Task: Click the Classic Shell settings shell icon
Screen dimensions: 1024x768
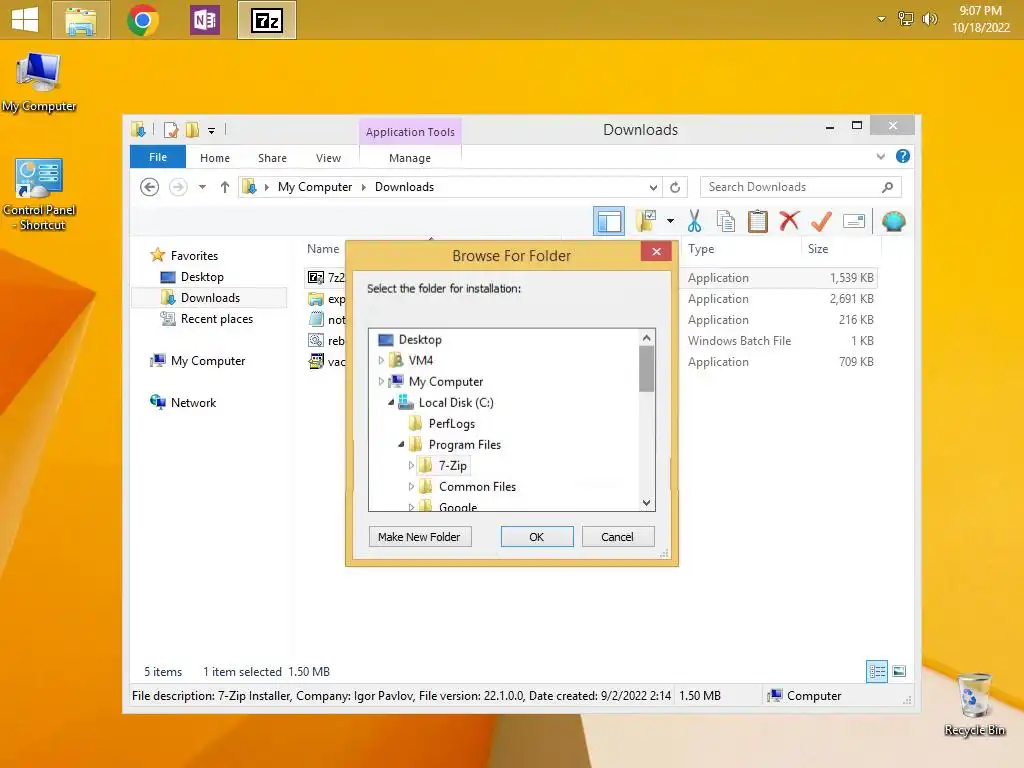Action: point(893,221)
